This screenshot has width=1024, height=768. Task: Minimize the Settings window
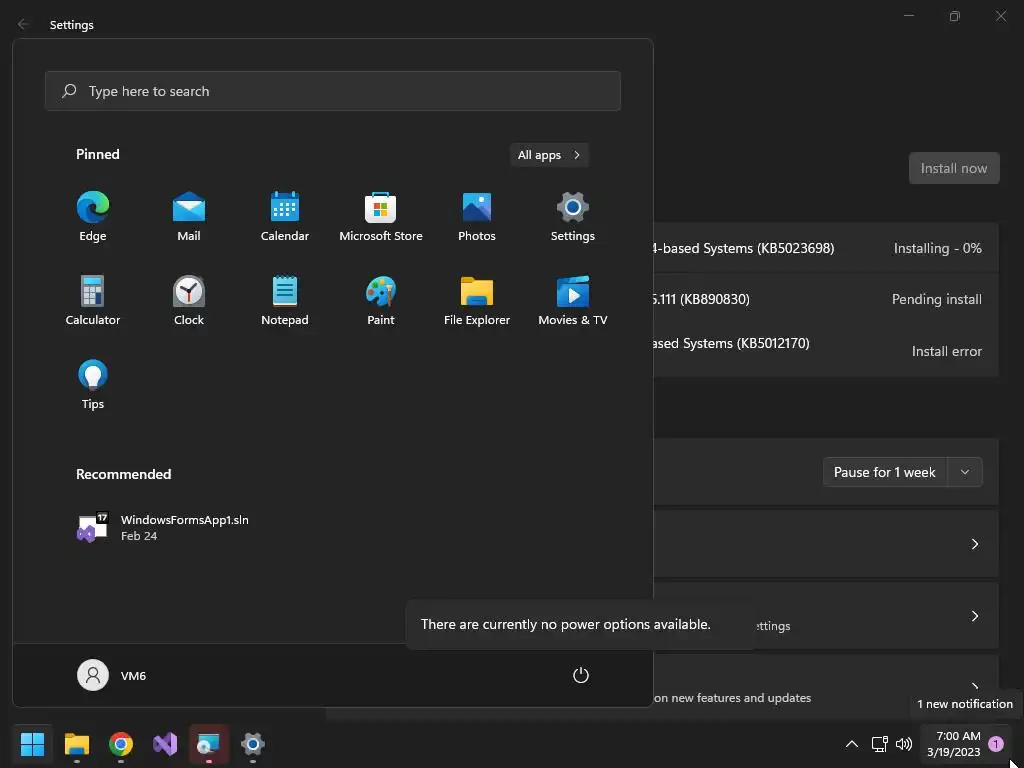909,16
